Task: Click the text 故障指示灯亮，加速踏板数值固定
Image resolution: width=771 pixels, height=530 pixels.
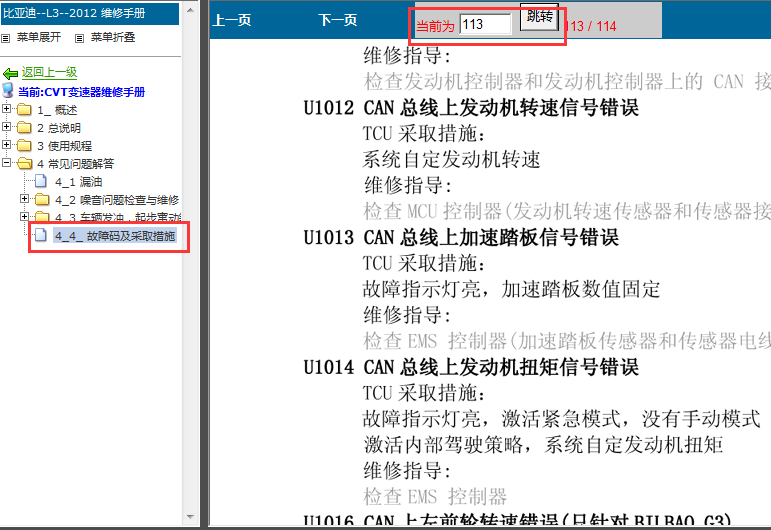Action: coord(511,289)
